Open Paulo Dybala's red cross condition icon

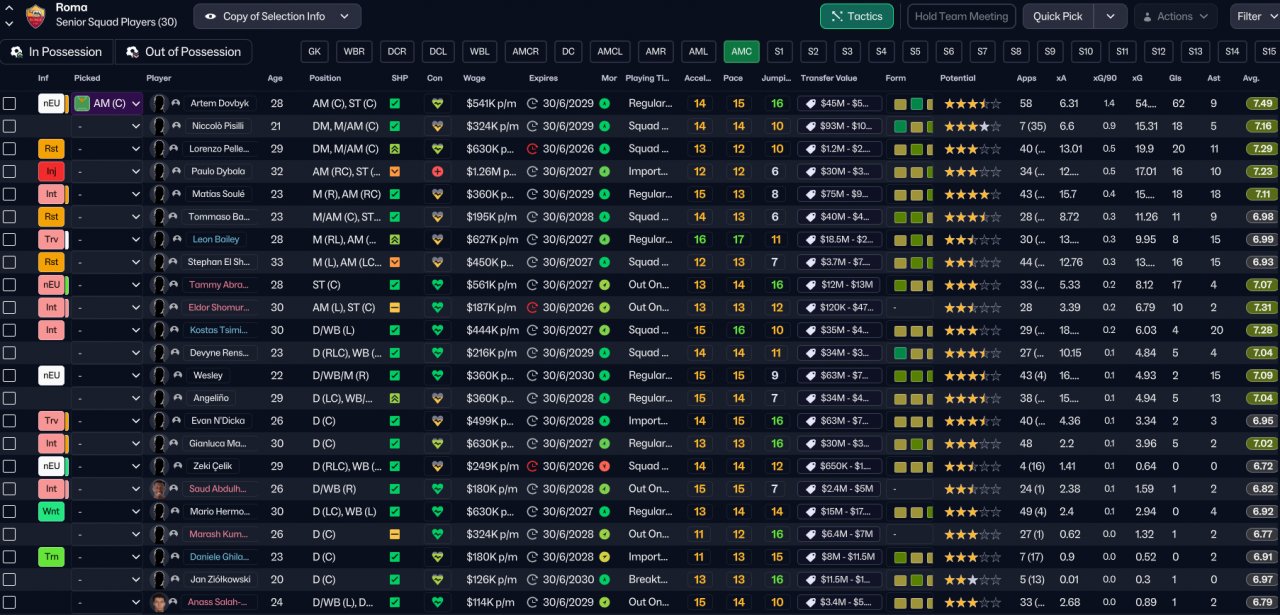coord(435,171)
